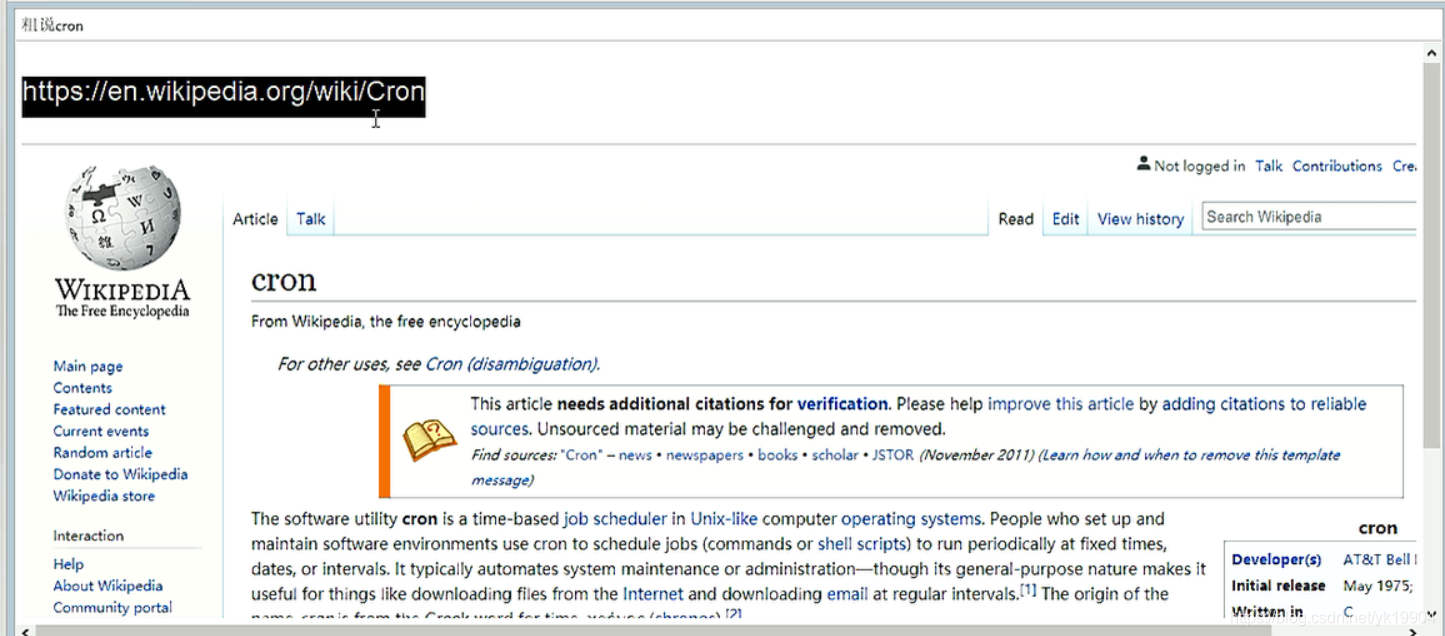1445x636 pixels.
Task: Click the vertical scrollbar up arrow
Action: [x=1432, y=51]
